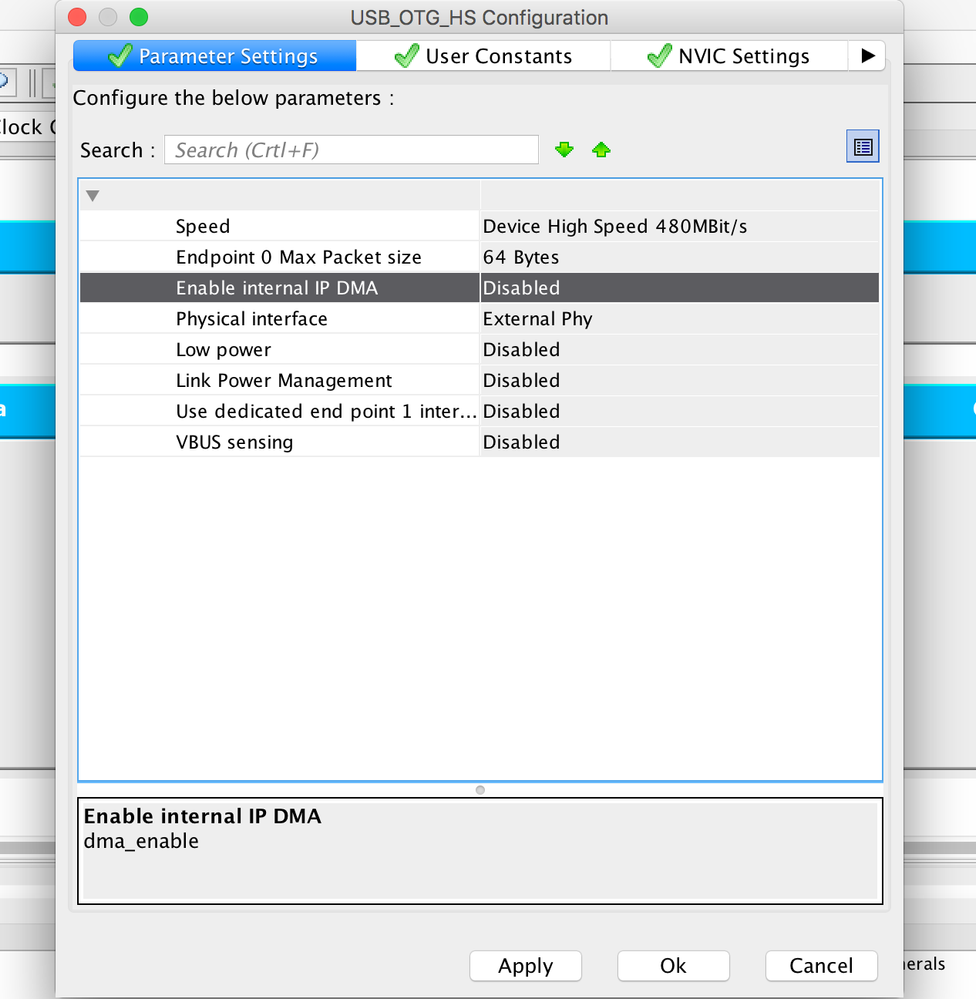Toggle the parameter description list view icon
The width and height of the screenshot is (976, 999).
click(863, 147)
